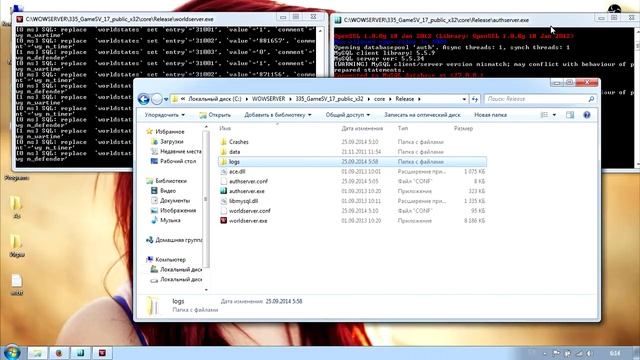
Task: Click the authserver.exe console title icon
Action: [x=338, y=20]
